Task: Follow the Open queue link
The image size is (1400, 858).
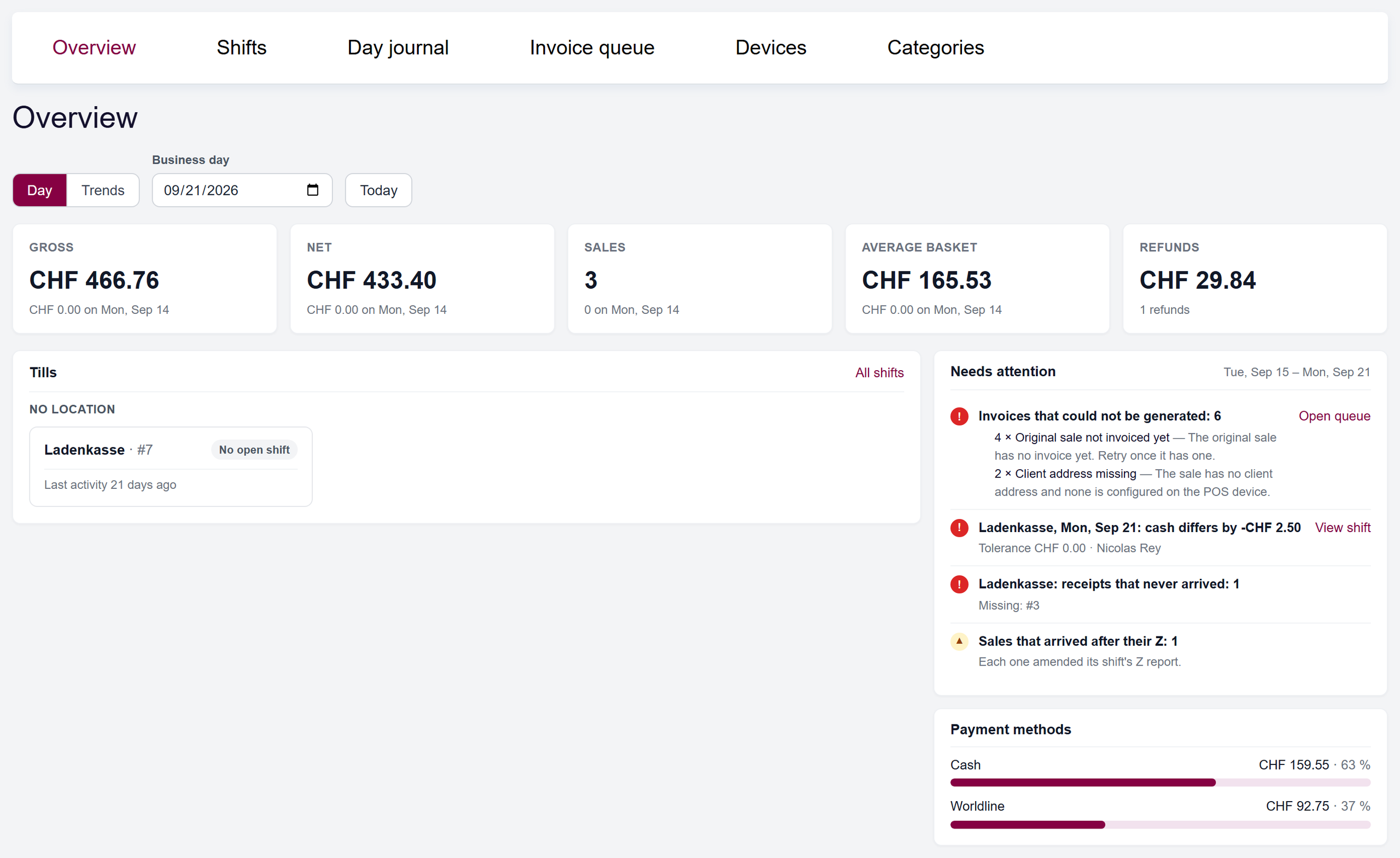Action: (1334, 416)
